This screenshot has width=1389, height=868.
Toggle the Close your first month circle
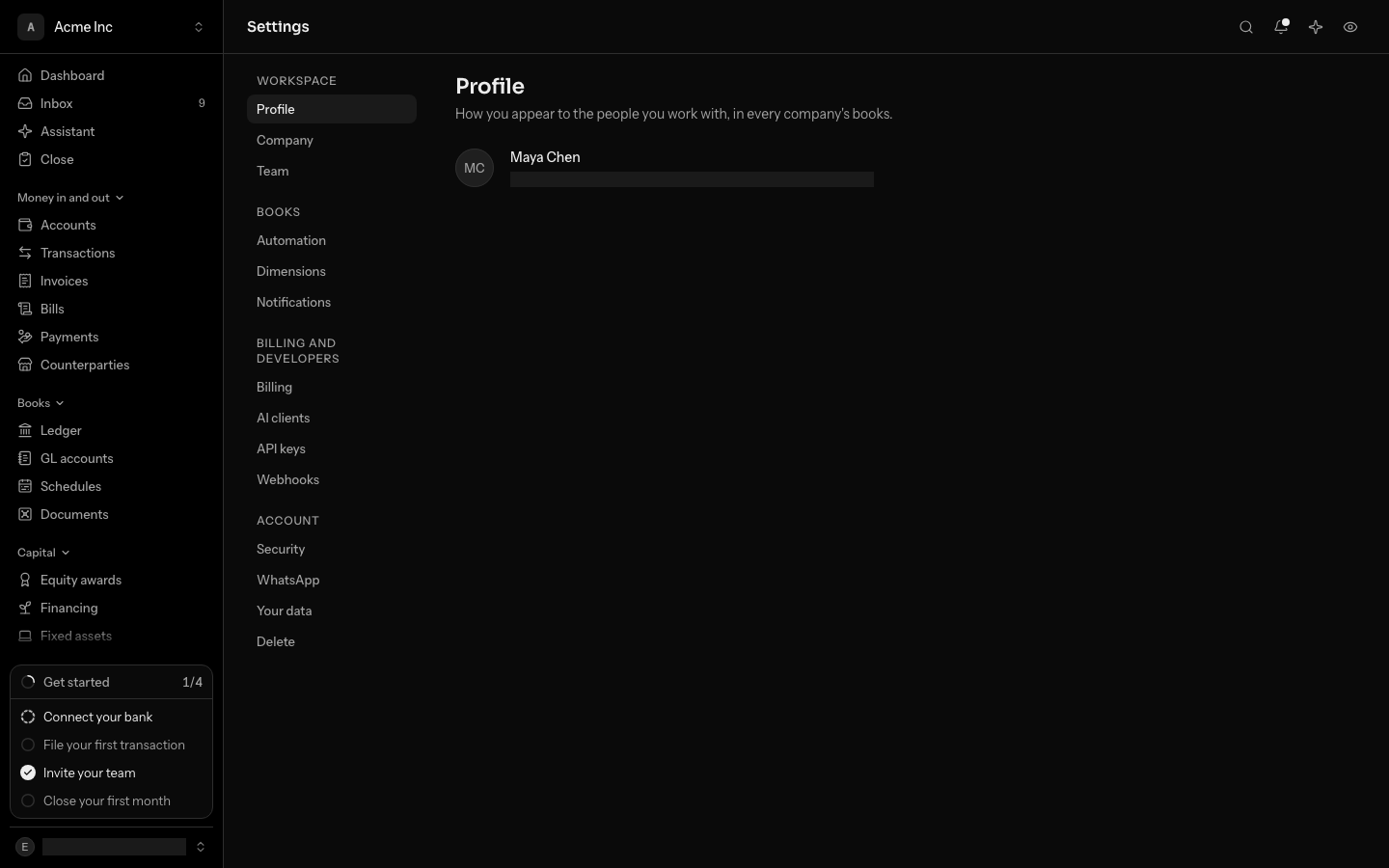pyautogui.click(x=28, y=800)
